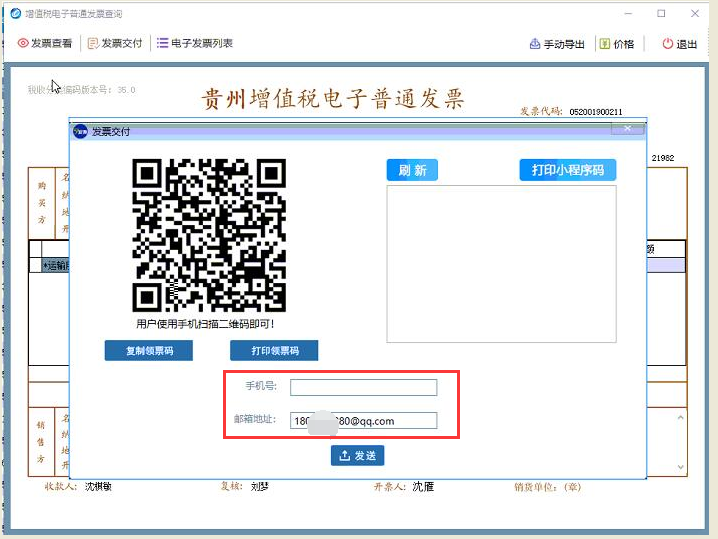Click scroll-up arrow in invoice remarks area

[x=680, y=417]
